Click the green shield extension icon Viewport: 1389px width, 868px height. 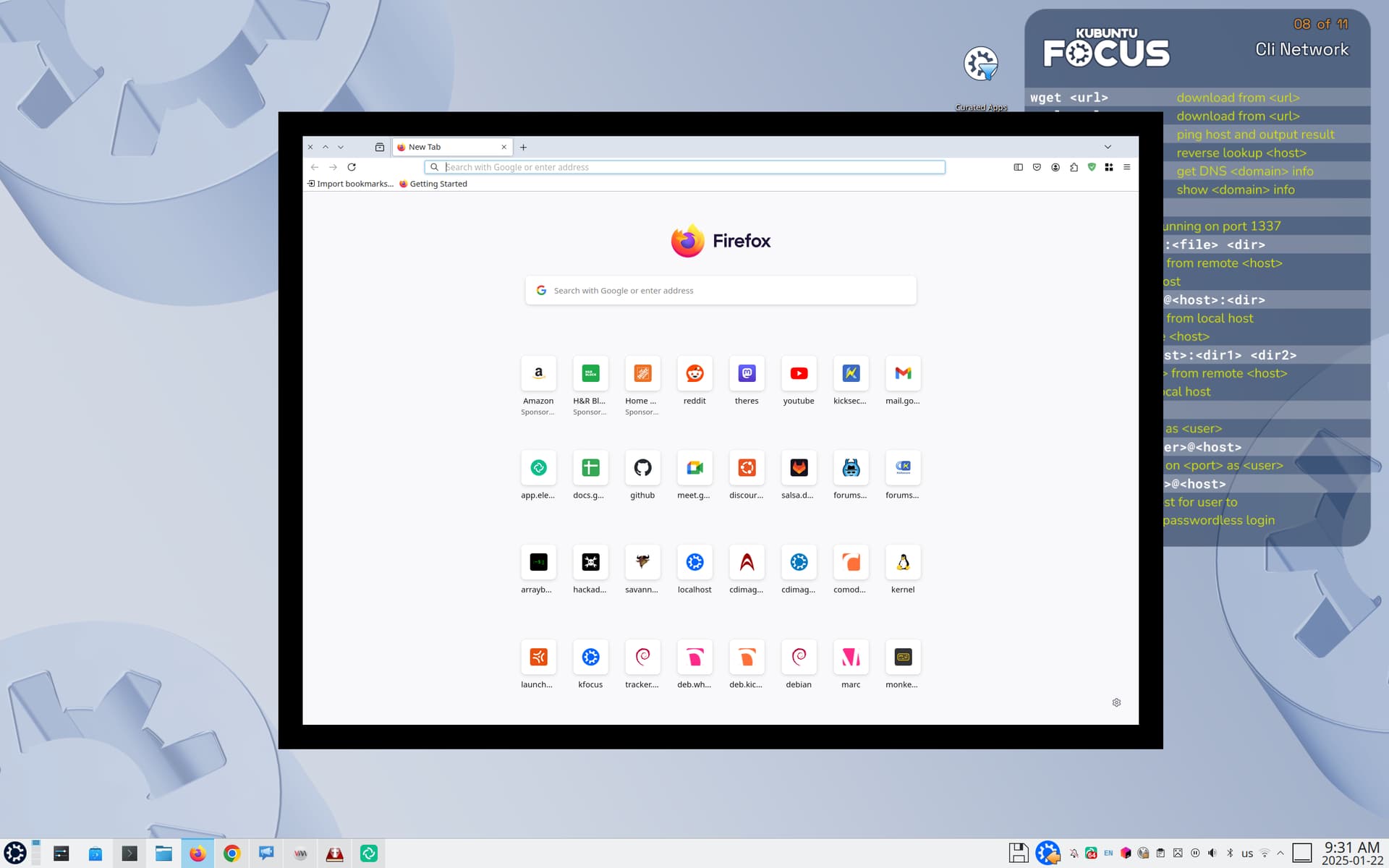(x=1092, y=167)
